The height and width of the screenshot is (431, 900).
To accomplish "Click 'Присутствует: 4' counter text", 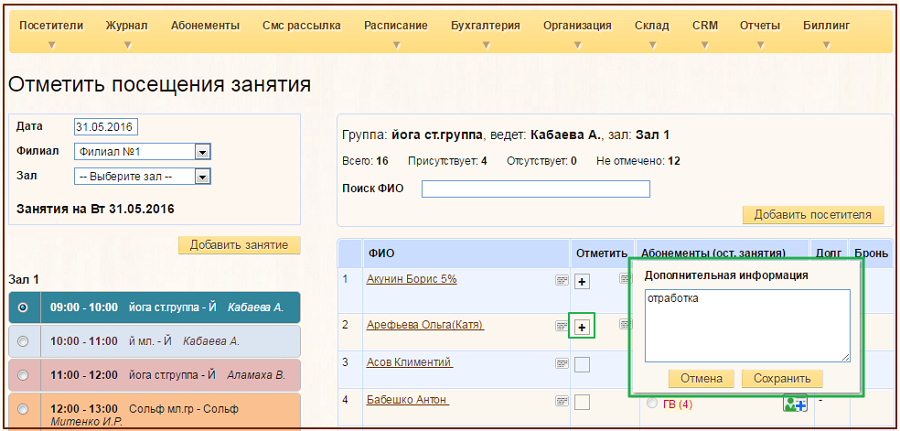I will [448, 161].
